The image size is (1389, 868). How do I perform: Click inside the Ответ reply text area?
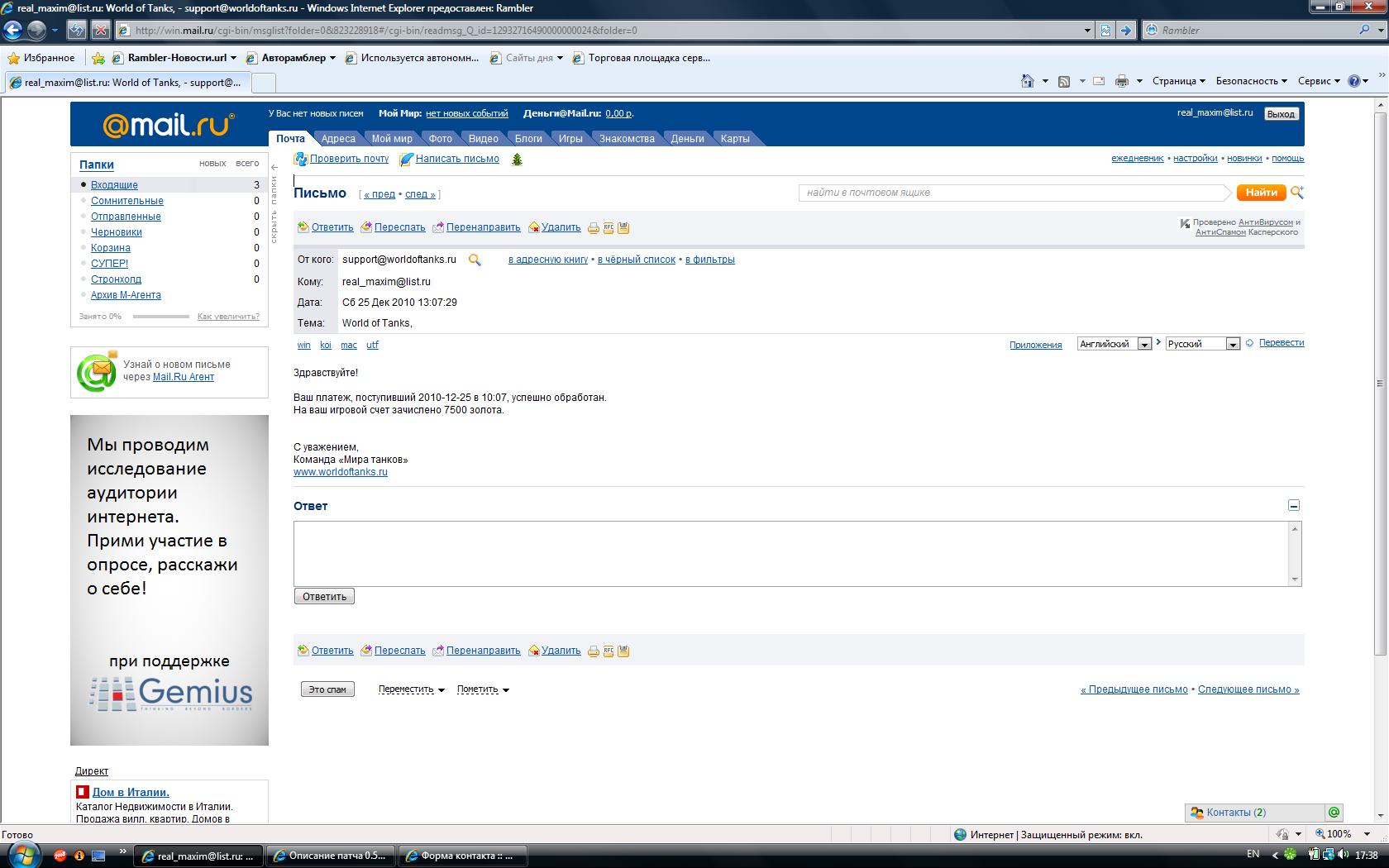pyautogui.click(x=791, y=554)
